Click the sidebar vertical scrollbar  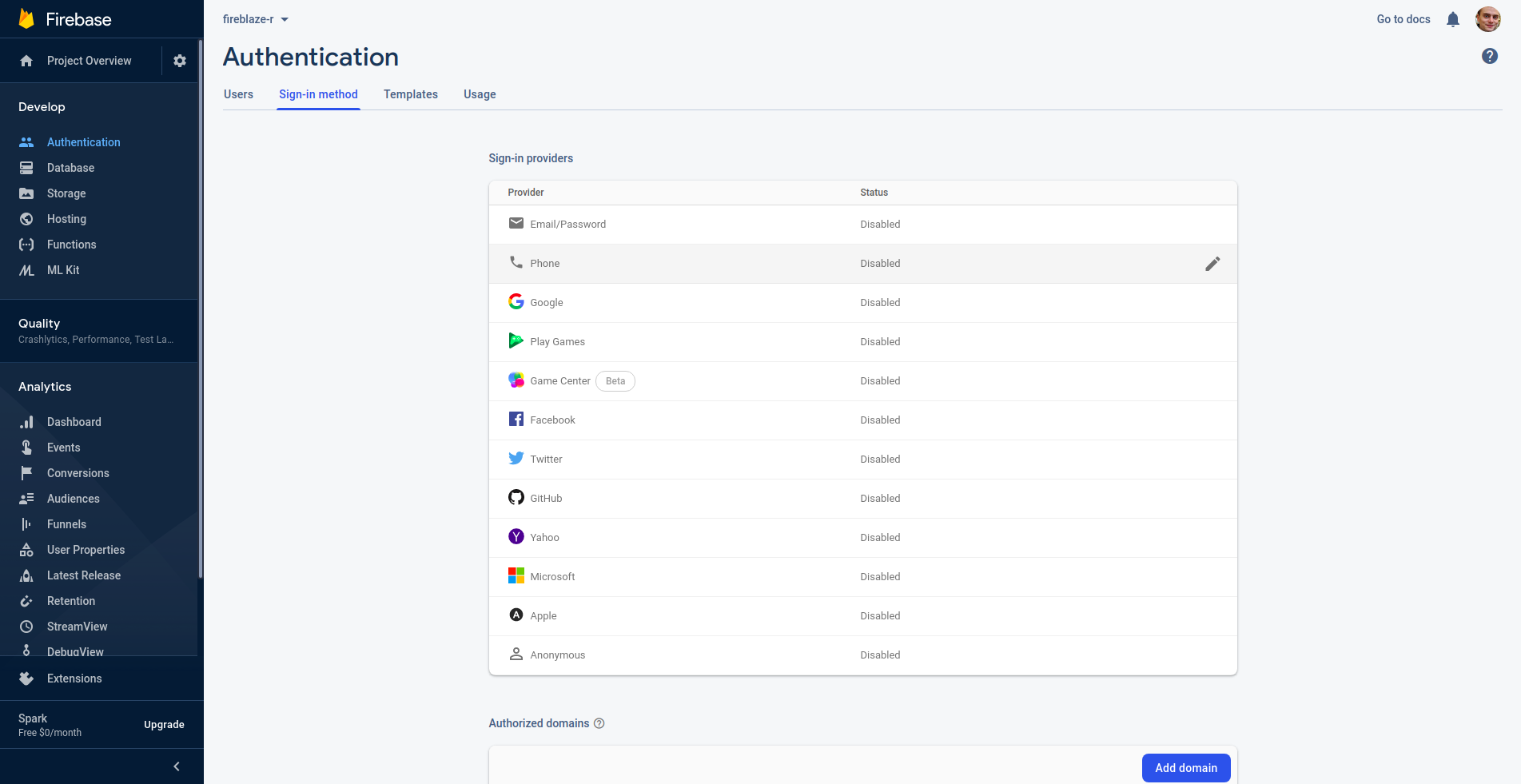tap(201, 308)
